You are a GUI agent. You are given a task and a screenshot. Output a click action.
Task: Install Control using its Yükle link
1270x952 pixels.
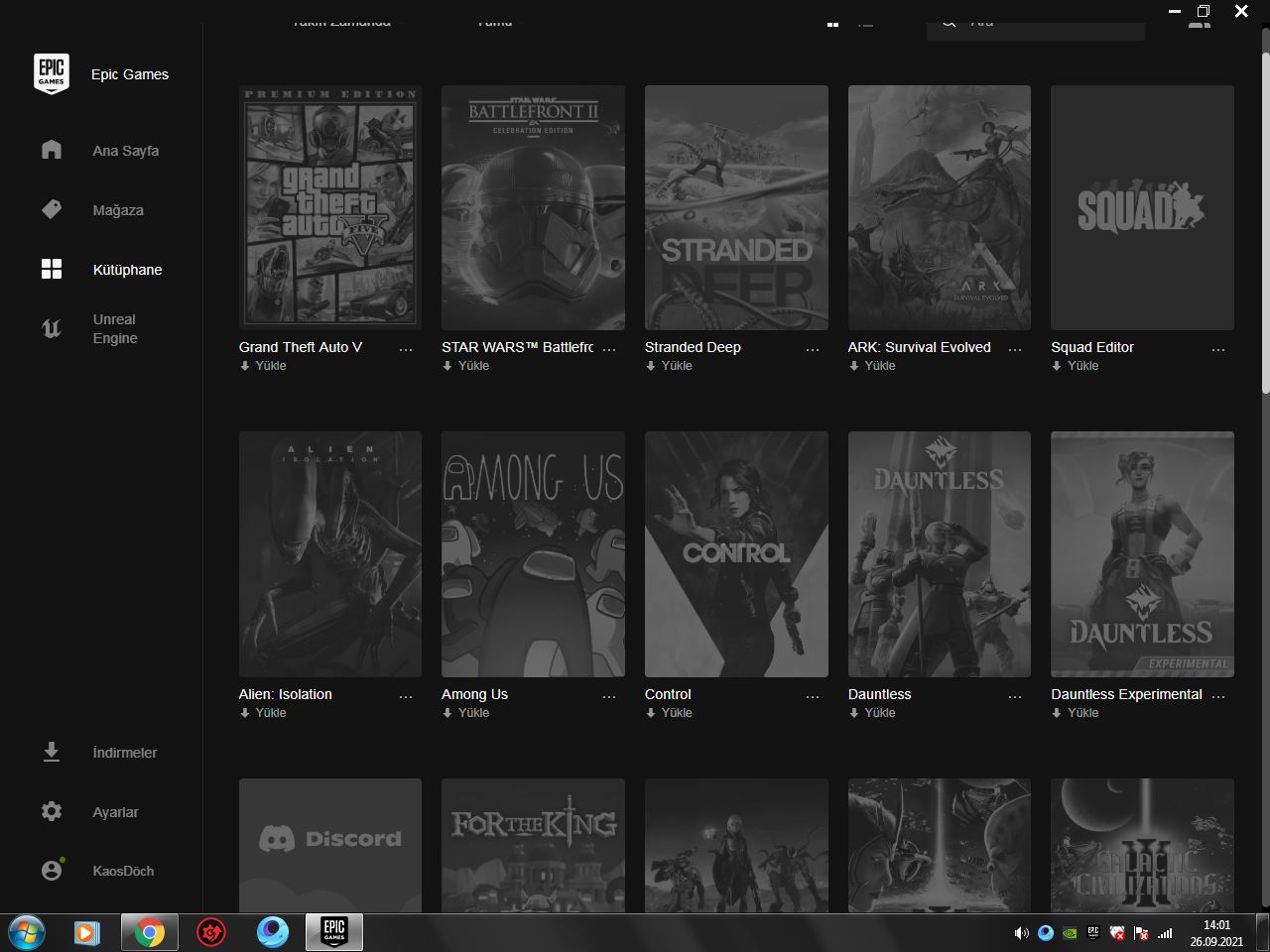[x=676, y=713]
